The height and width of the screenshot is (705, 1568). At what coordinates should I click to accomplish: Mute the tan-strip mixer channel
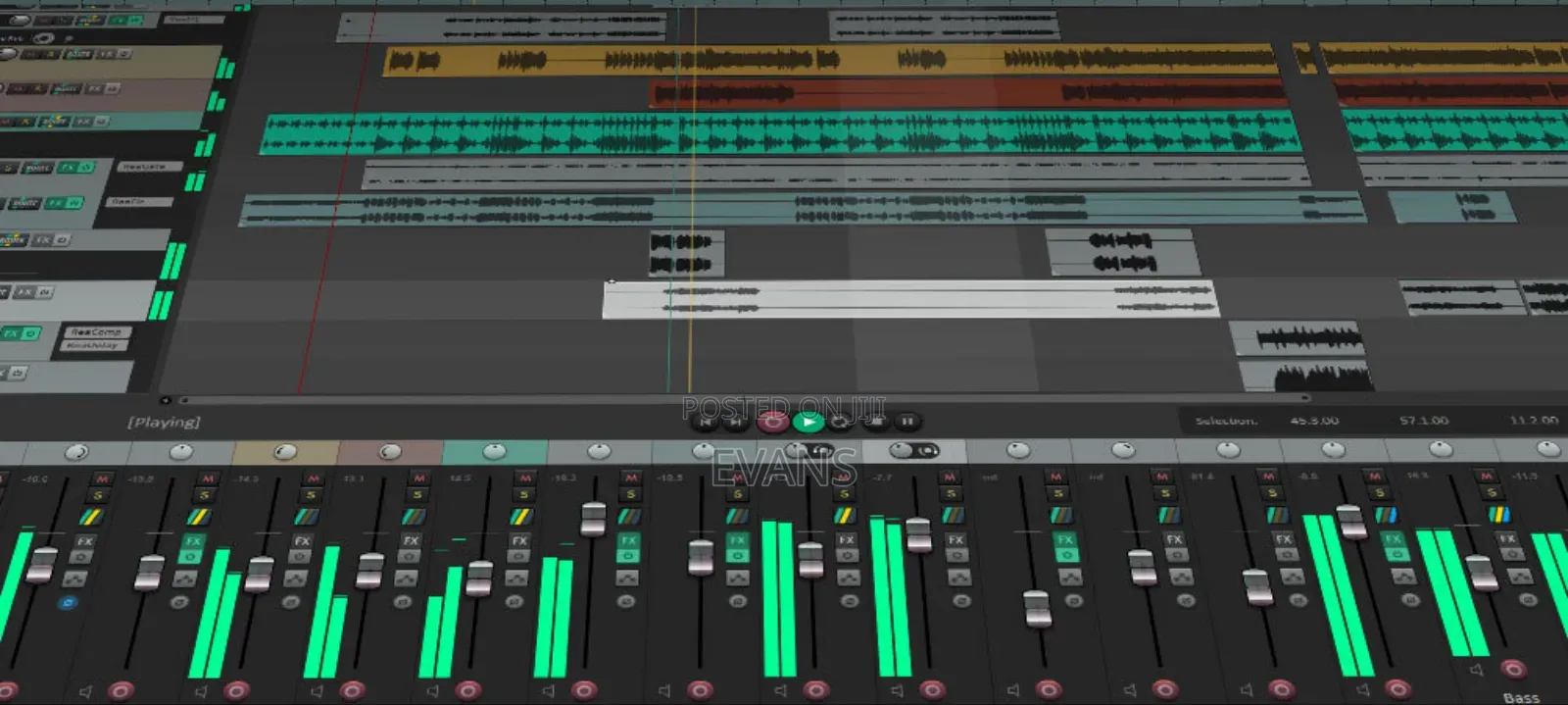click(x=314, y=478)
